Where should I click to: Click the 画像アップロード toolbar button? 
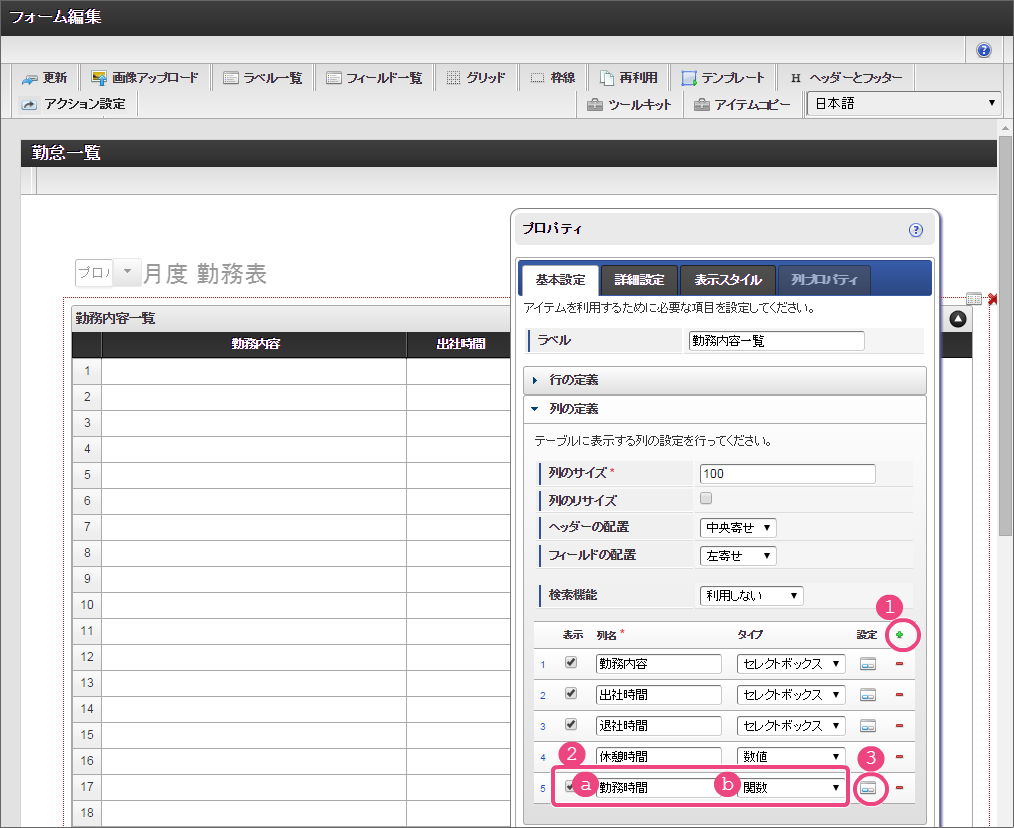pyautogui.click(x=144, y=78)
